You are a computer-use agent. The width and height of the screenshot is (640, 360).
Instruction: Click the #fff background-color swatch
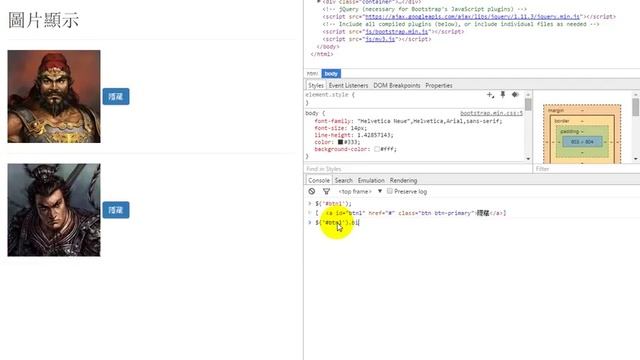pyautogui.click(x=376, y=149)
